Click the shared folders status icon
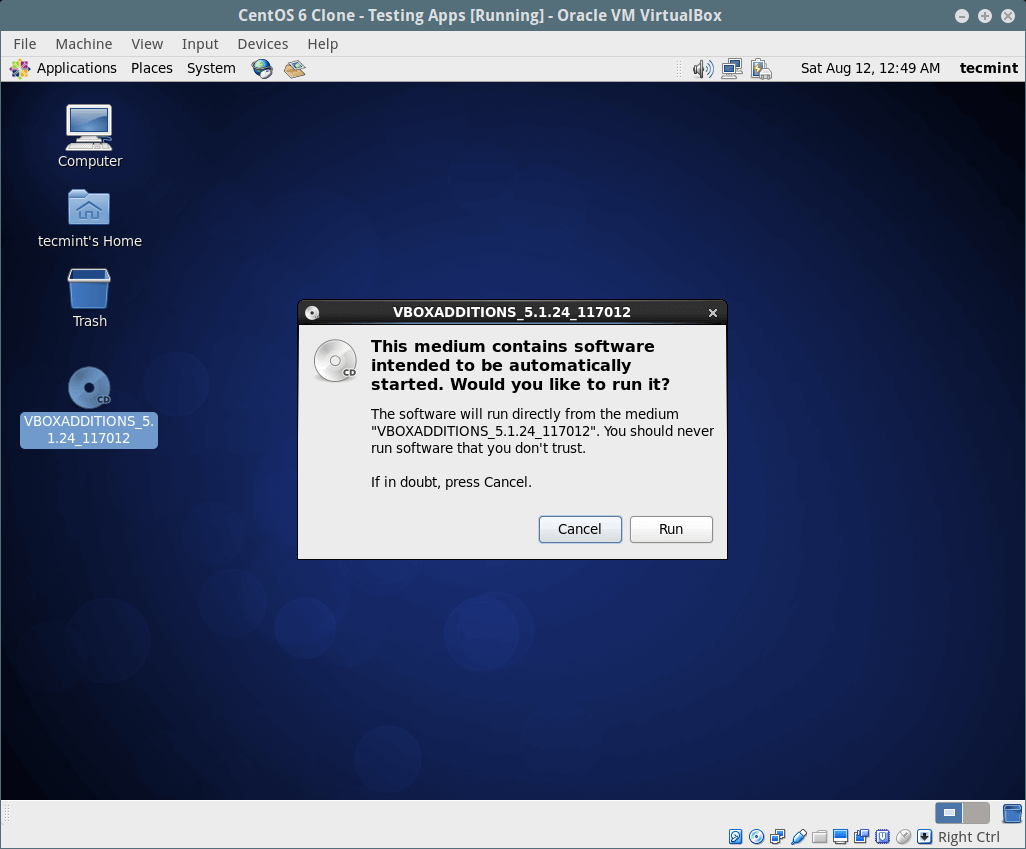 tap(819, 837)
